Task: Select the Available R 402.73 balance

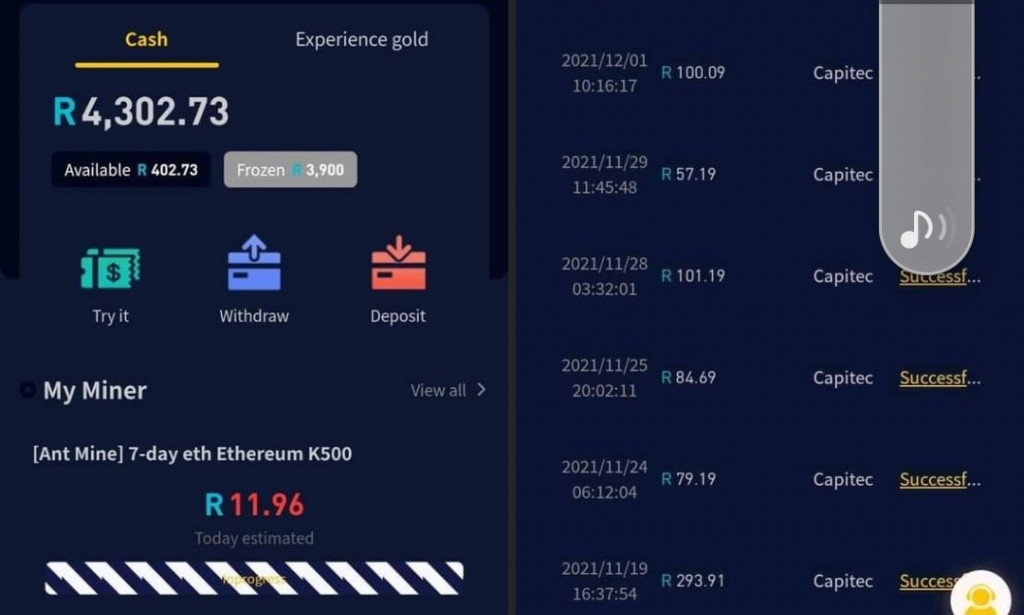Action: [x=131, y=170]
